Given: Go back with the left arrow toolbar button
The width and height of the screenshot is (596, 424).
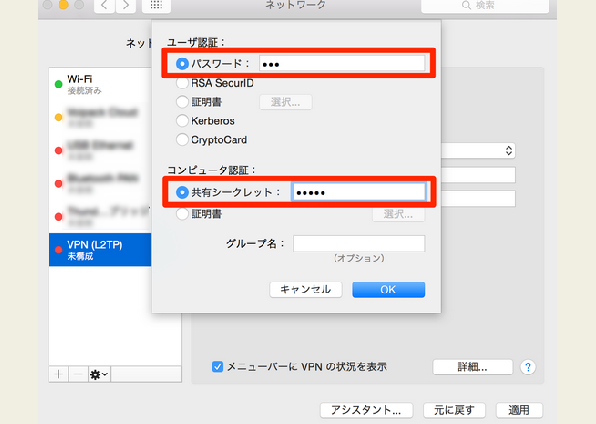Looking at the screenshot, I should [x=105, y=5].
